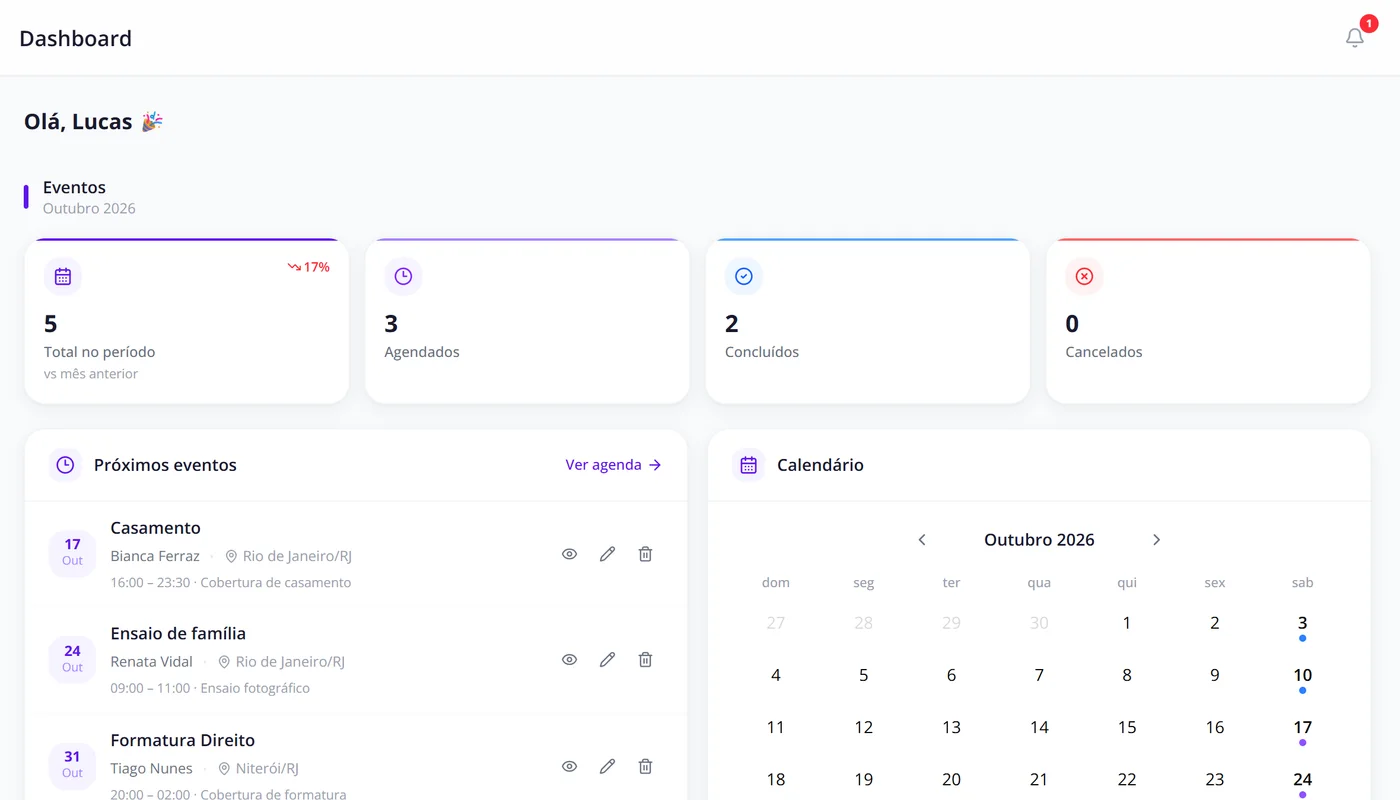
Task: Click the Cancelados label
Action: pos(1104,352)
